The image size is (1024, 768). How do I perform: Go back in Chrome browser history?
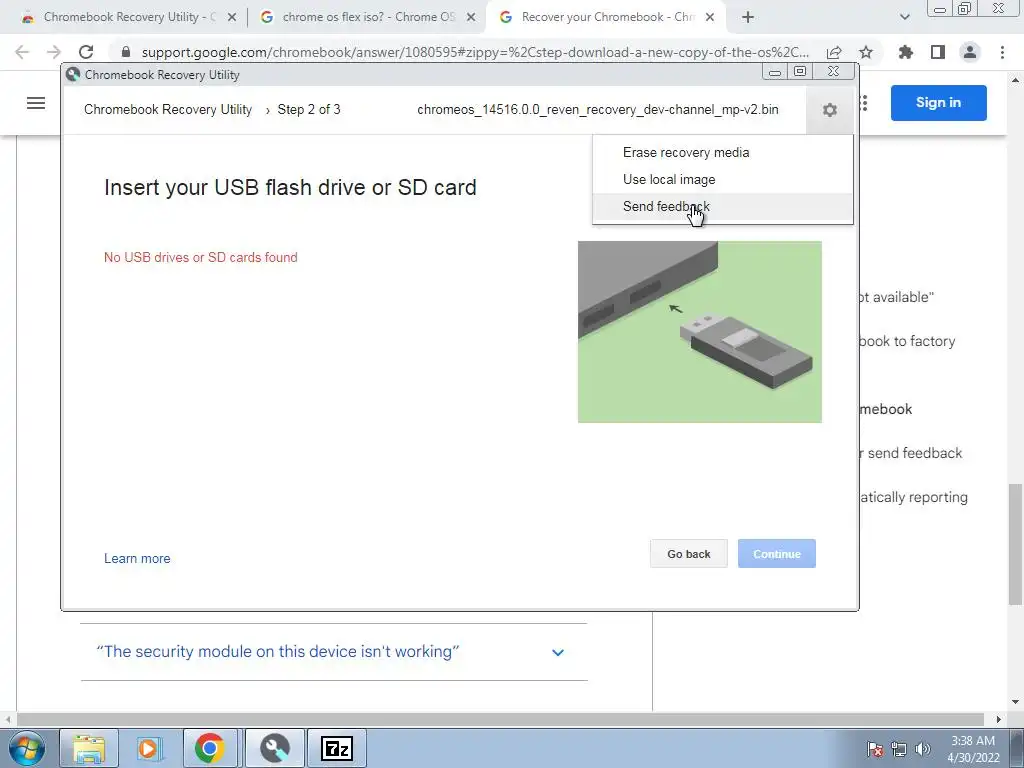pos(22,52)
